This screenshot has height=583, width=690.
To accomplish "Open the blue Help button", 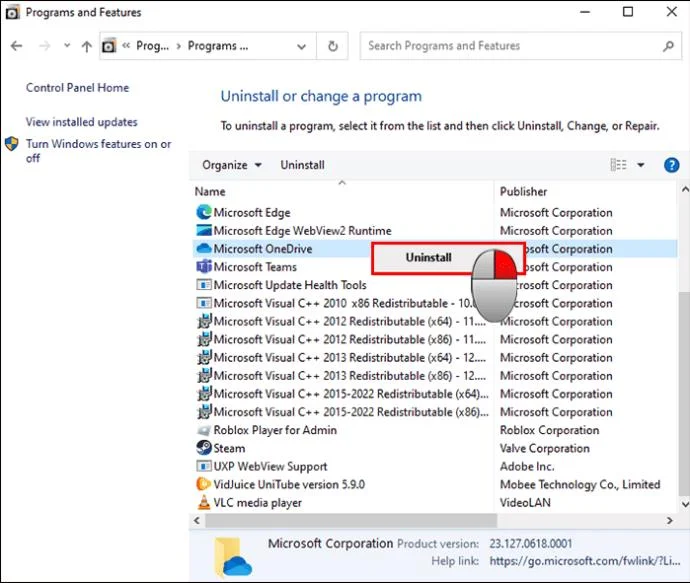I will pyautogui.click(x=671, y=165).
